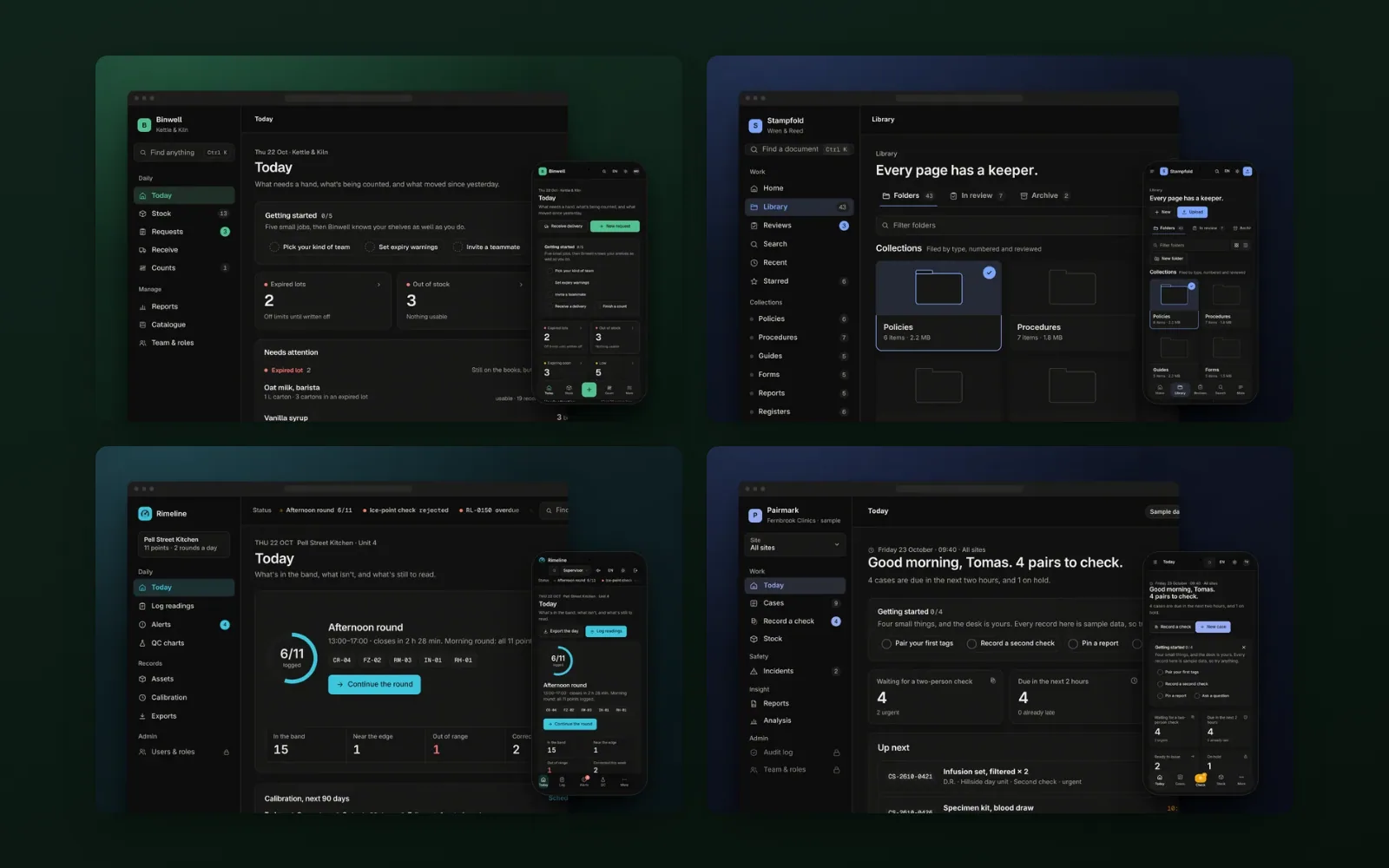Select the Folders tab in Stampfold desktop
This screenshot has width=1389, height=868.
click(x=908, y=196)
